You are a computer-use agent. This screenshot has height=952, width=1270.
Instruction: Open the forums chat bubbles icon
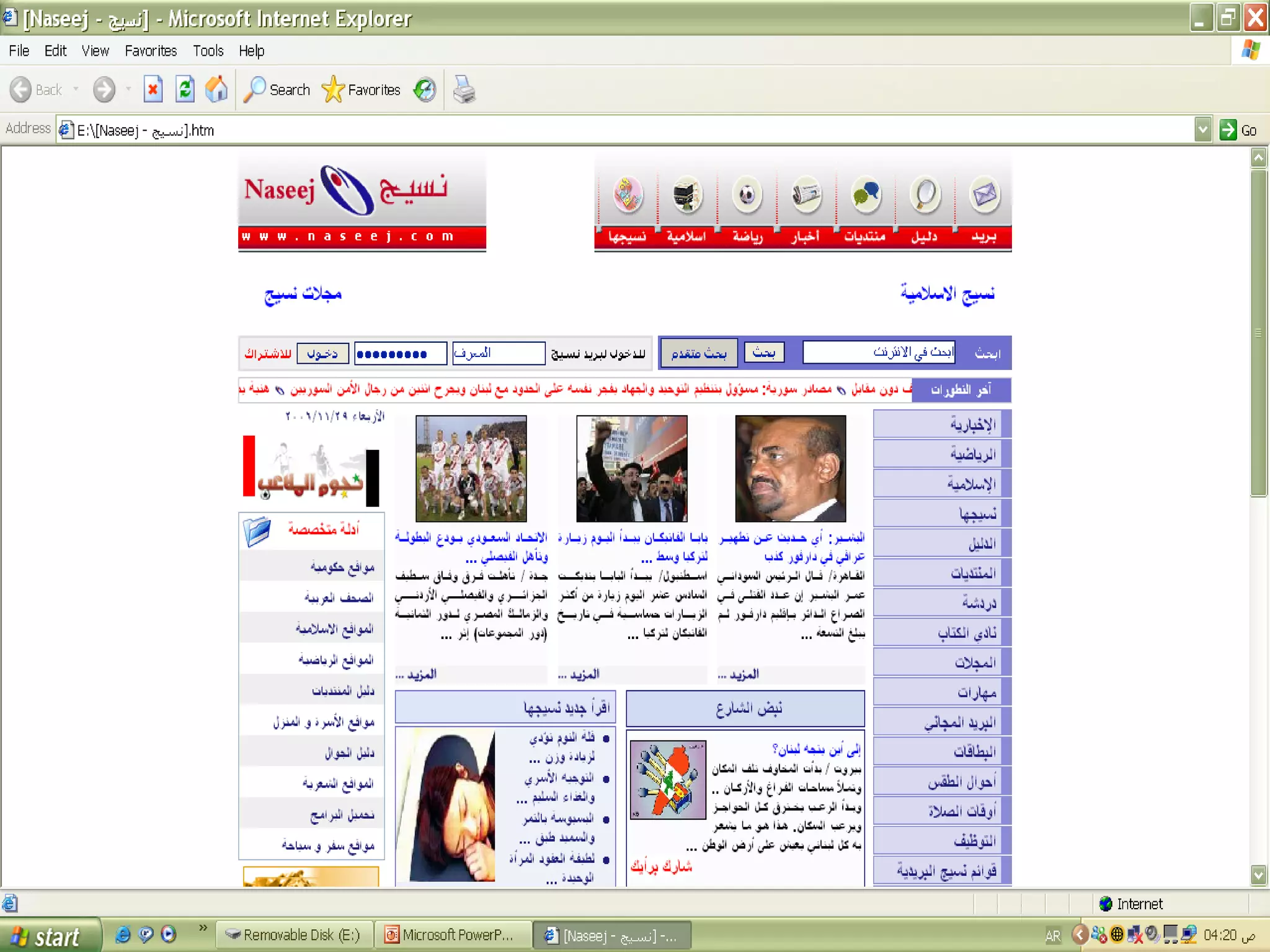866,195
